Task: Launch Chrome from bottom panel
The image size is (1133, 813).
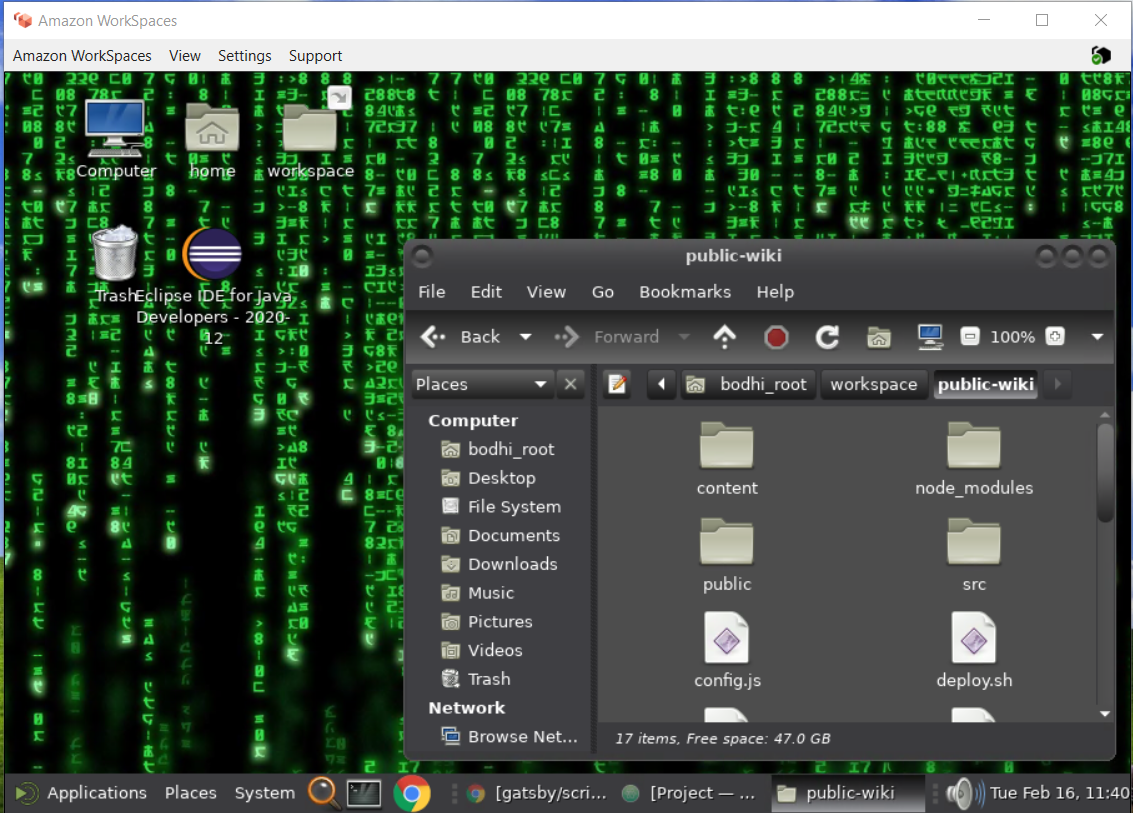Action: (412, 793)
